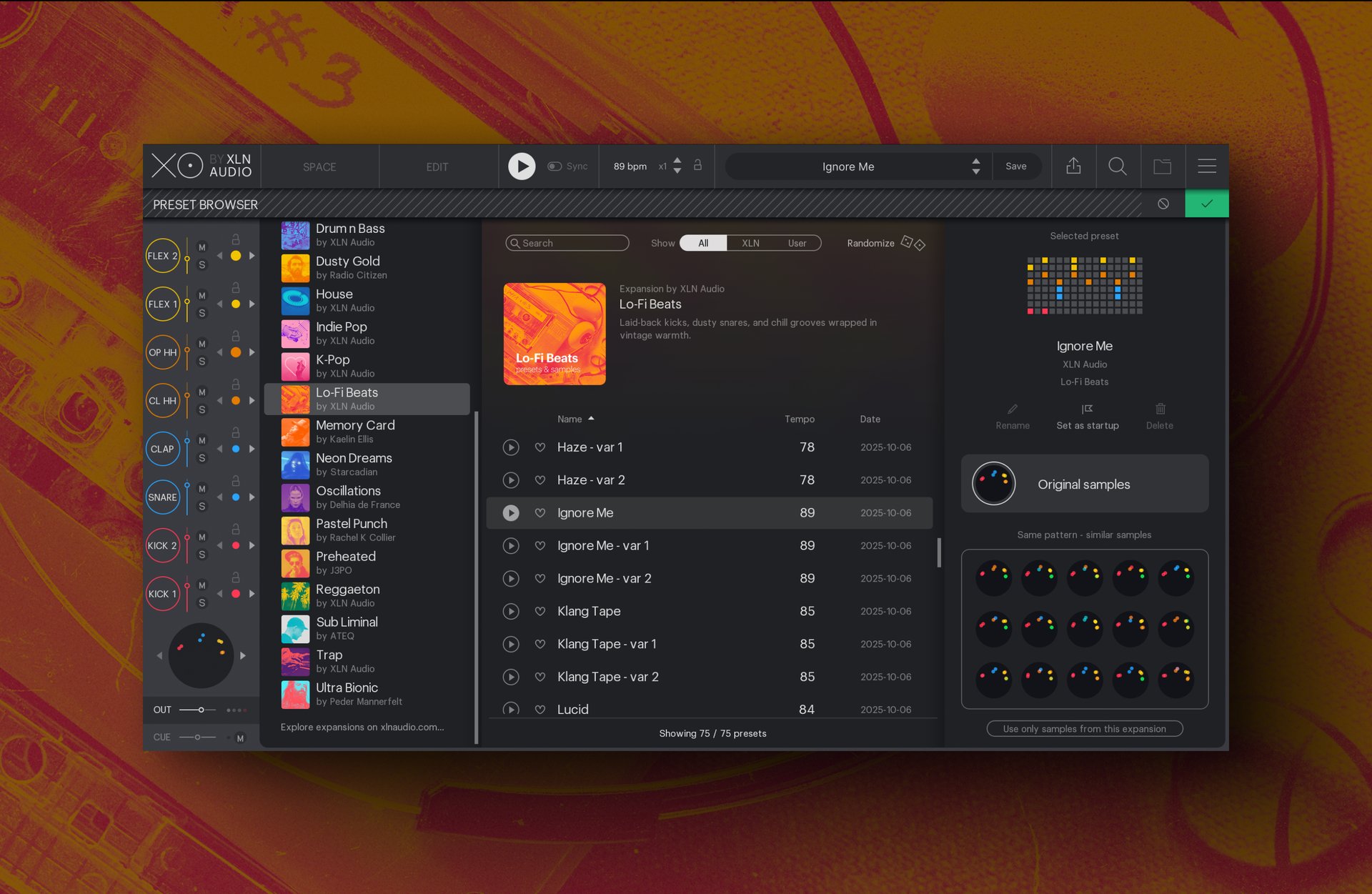Adjust the OUT volume slider
This screenshot has height=894, width=1372.
pyautogui.click(x=202, y=710)
